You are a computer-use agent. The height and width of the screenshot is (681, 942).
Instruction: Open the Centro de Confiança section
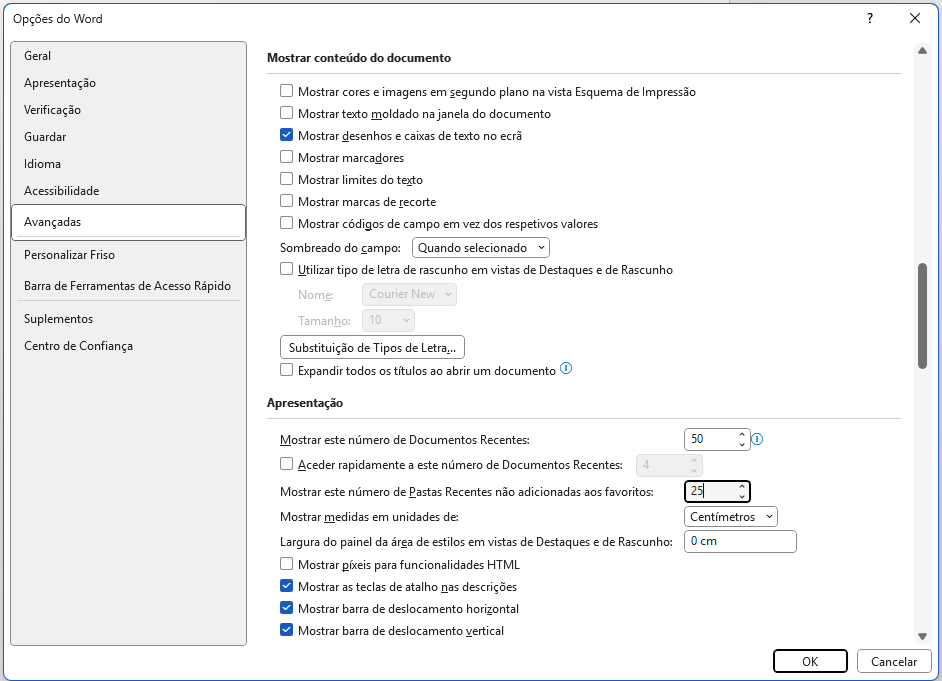[78, 346]
